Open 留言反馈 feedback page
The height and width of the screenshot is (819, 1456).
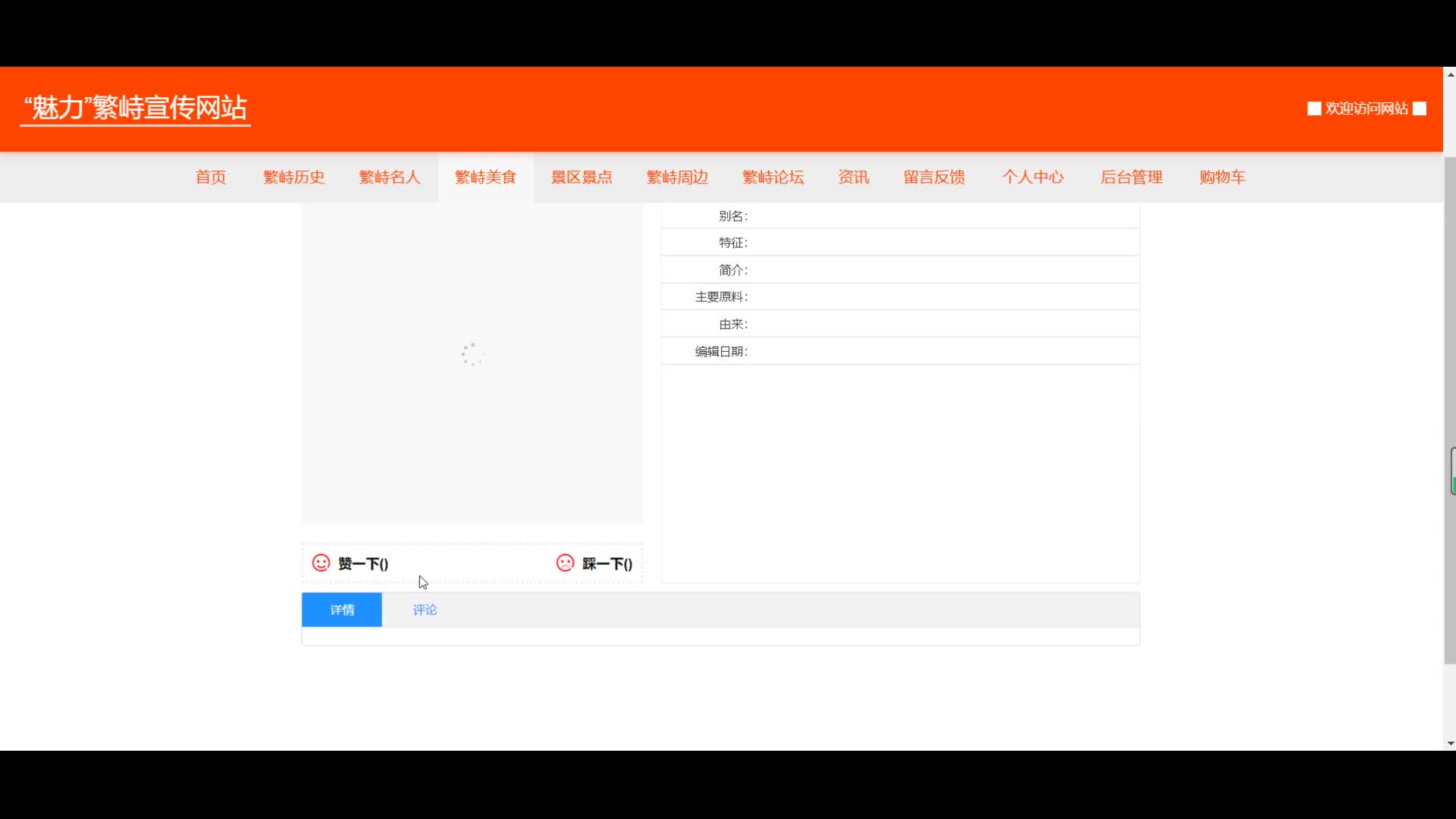[934, 177]
